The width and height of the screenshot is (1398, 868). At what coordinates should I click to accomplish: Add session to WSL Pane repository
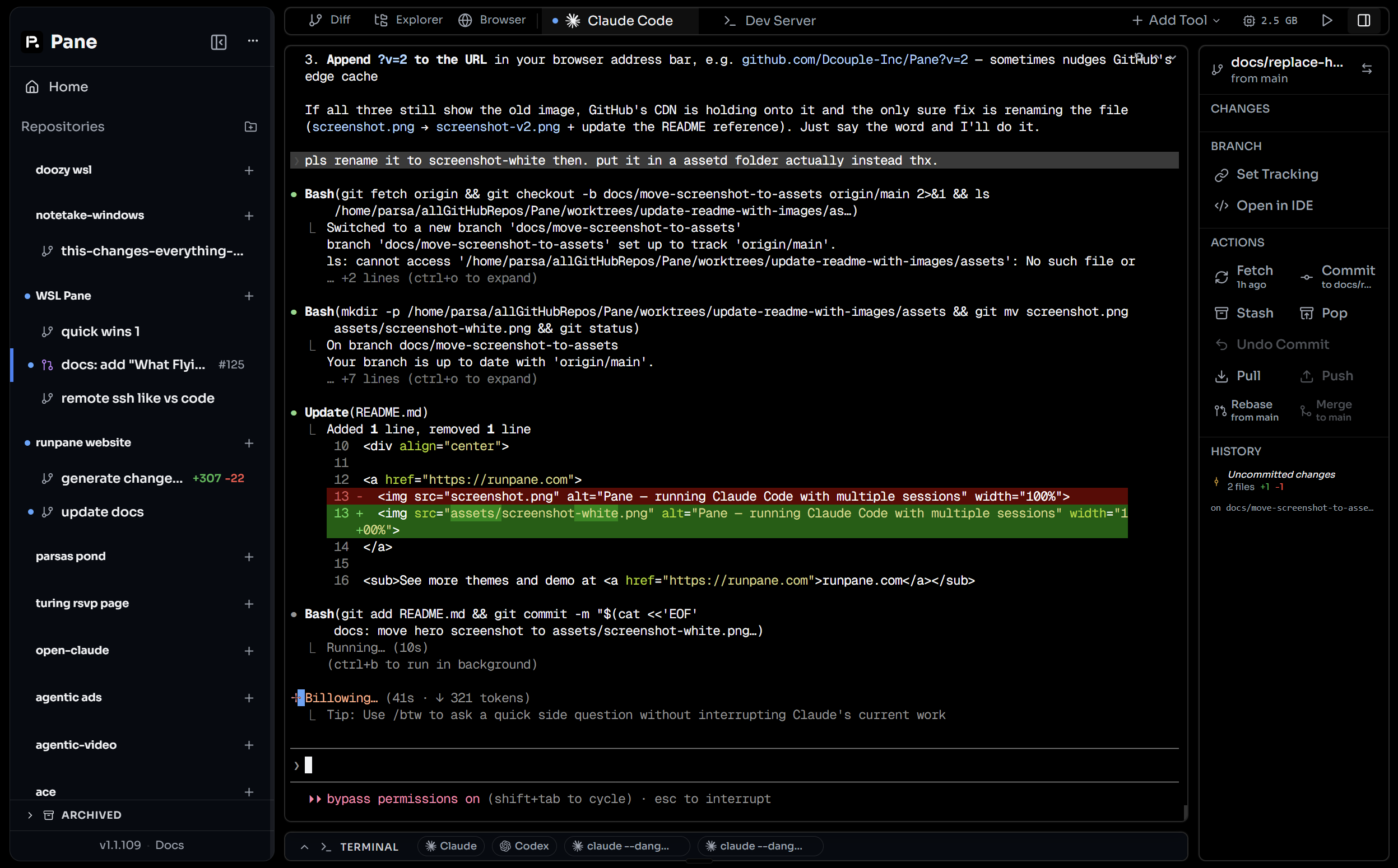[249, 296]
